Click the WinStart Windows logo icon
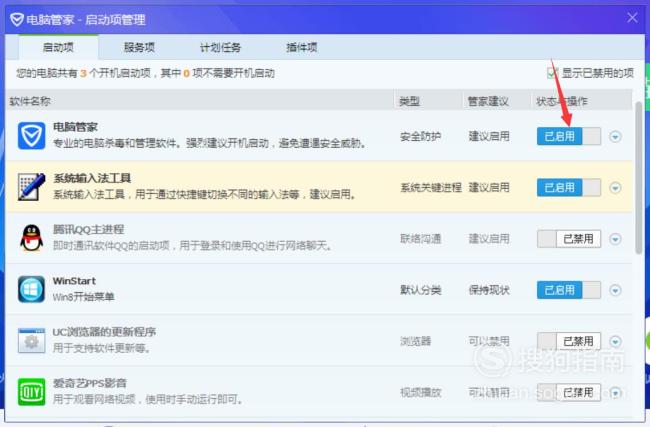Screen dimensions: 650x427 (x=32, y=289)
